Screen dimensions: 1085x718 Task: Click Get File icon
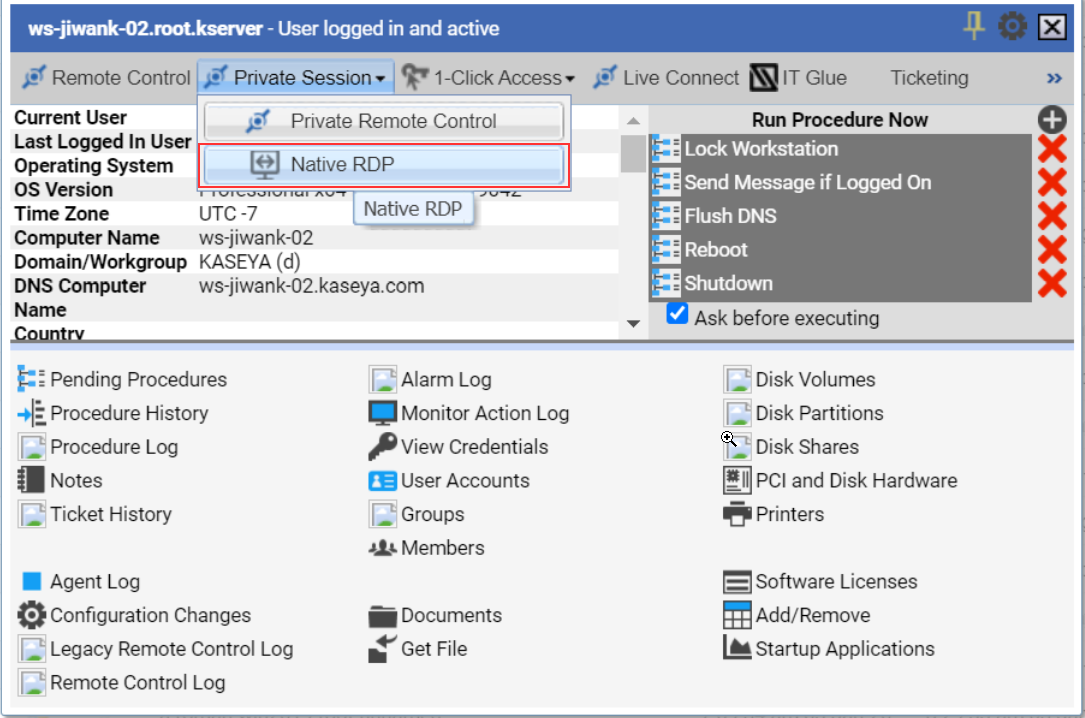[x=383, y=649]
